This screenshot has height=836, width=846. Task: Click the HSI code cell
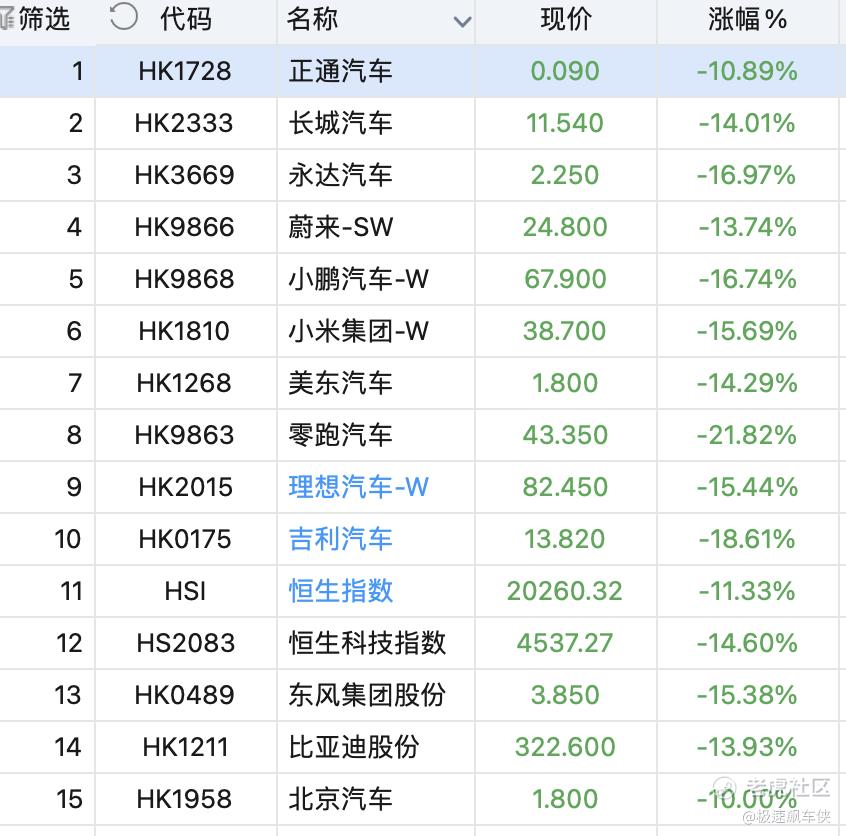tap(185, 591)
